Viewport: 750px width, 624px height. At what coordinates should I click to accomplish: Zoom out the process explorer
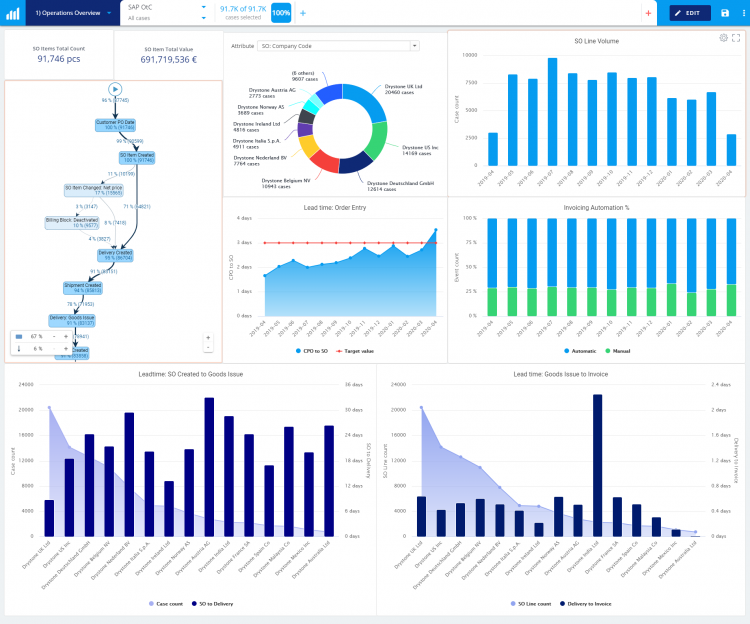pyautogui.click(x=208, y=348)
